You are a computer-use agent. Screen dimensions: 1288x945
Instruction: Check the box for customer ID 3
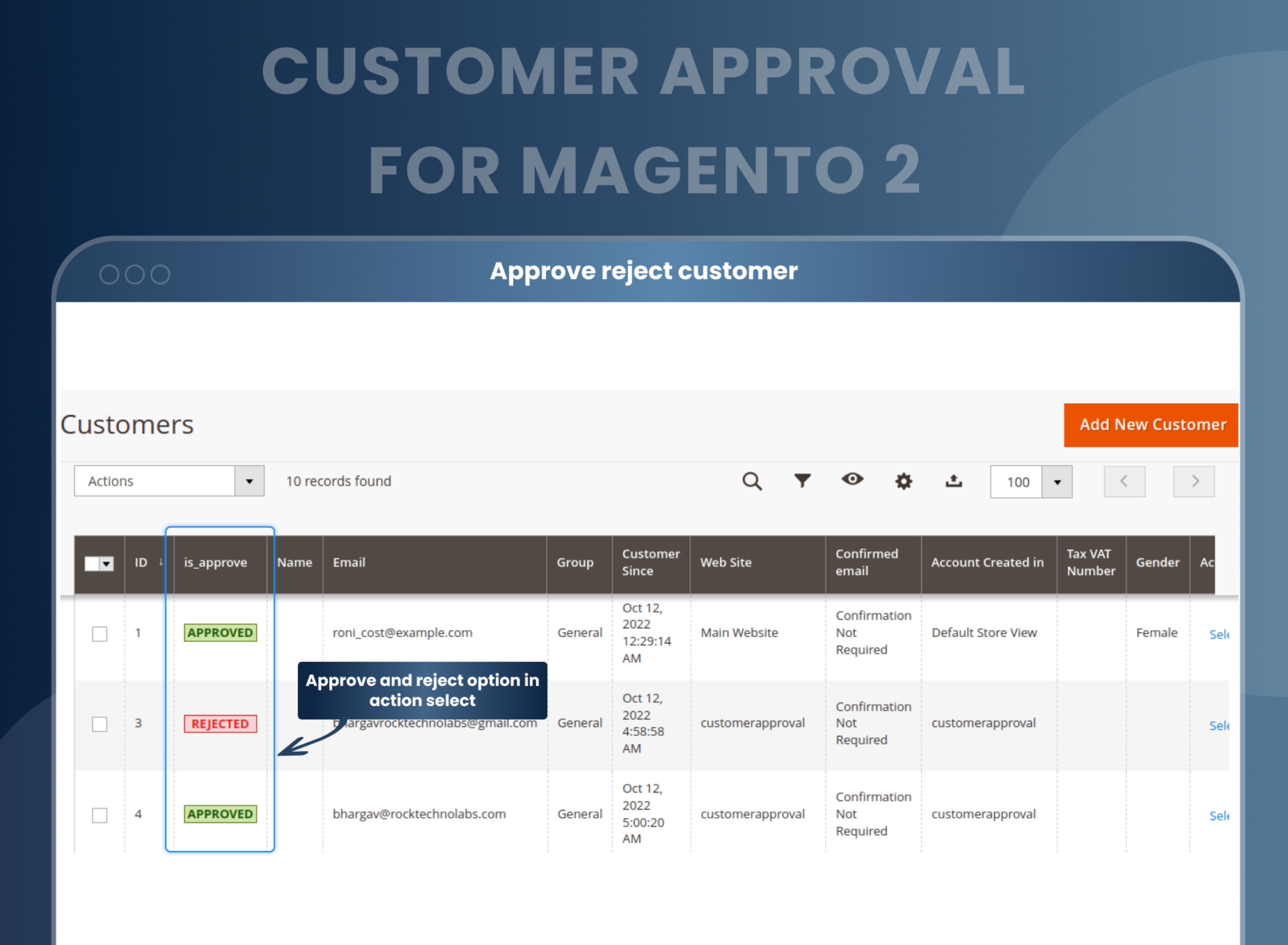[100, 724]
